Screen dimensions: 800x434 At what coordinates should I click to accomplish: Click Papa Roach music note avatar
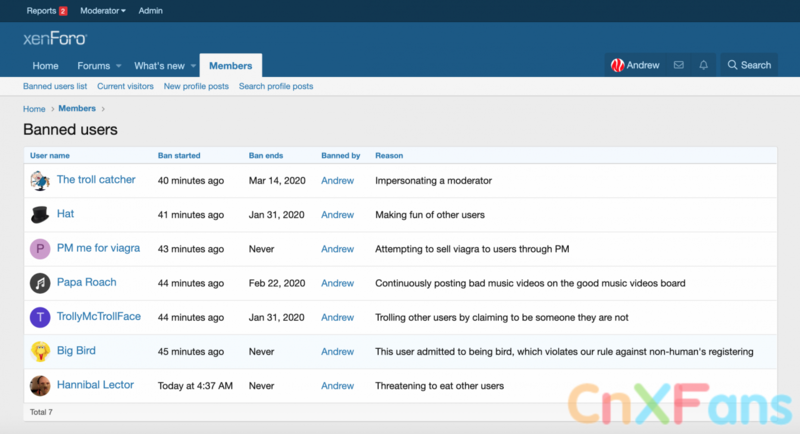40,283
